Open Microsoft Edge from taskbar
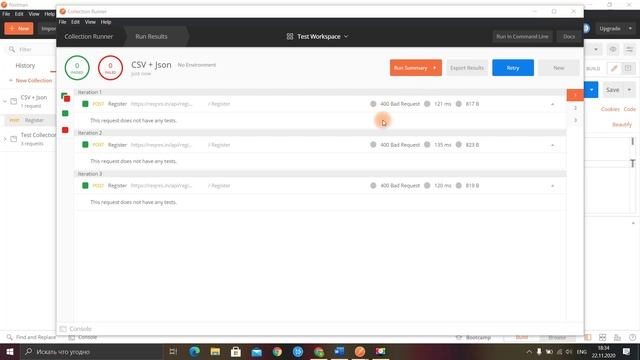Image resolution: width=640 pixels, height=360 pixels. pos(194,351)
